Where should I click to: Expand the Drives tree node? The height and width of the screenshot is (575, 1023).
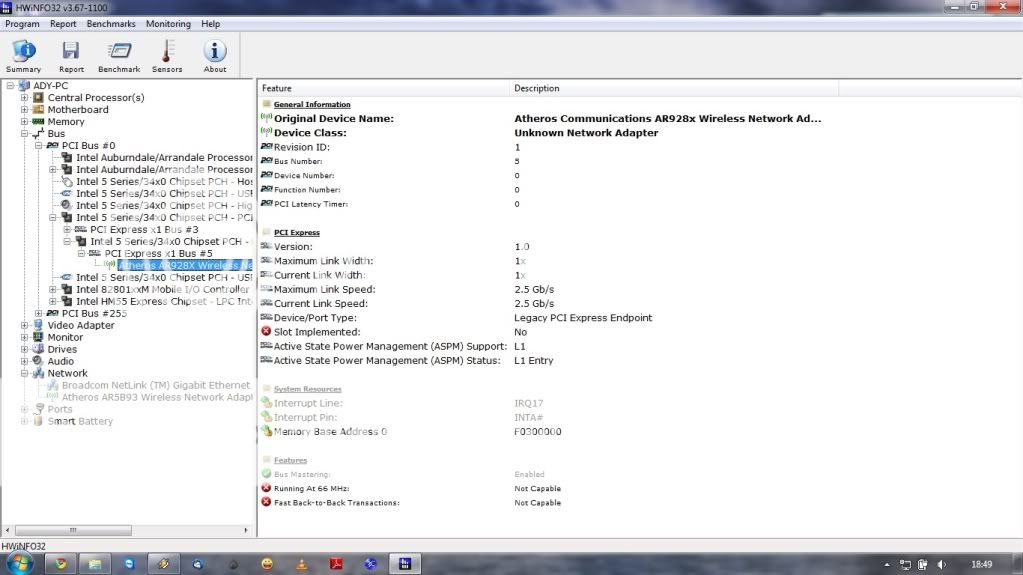[24, 349]
